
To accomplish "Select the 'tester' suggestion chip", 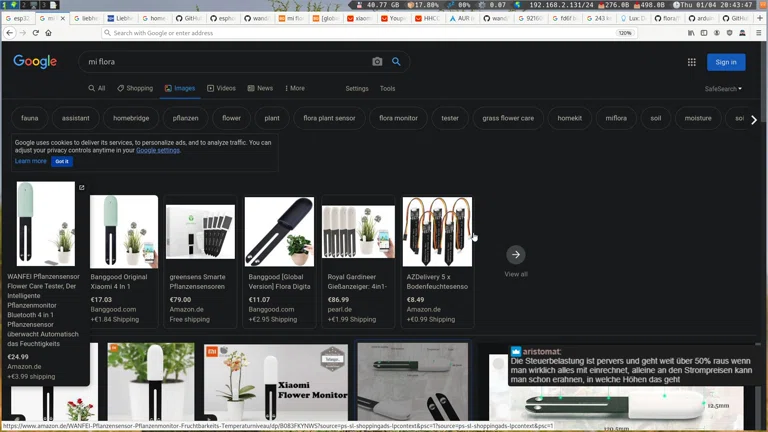I will (x=450, y=118).
